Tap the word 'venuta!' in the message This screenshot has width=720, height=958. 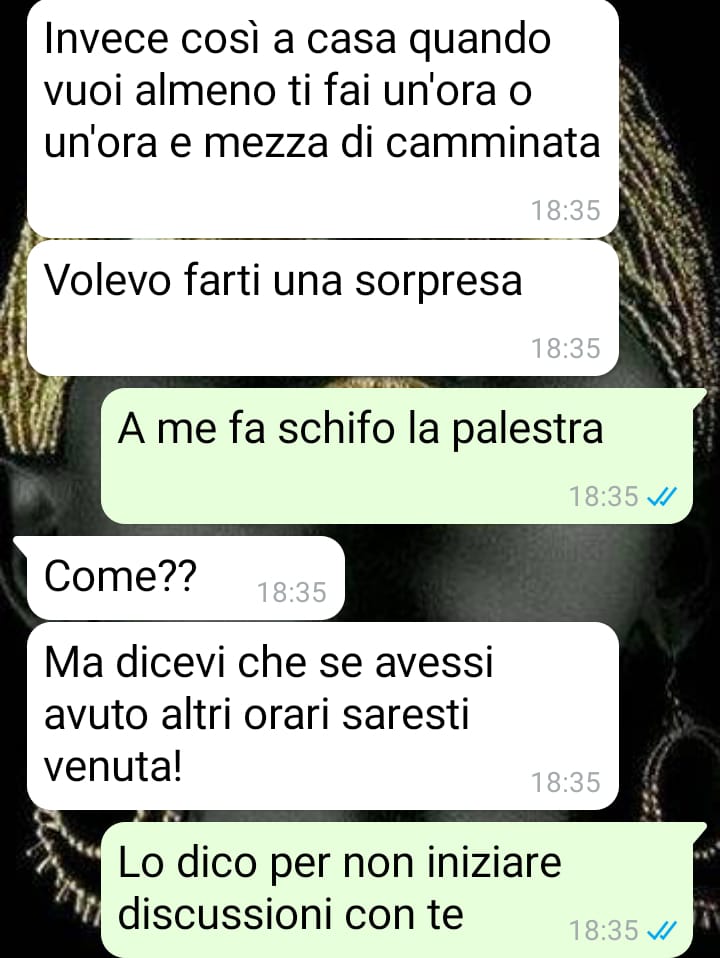pyautogui.click(x=114, y=766)
